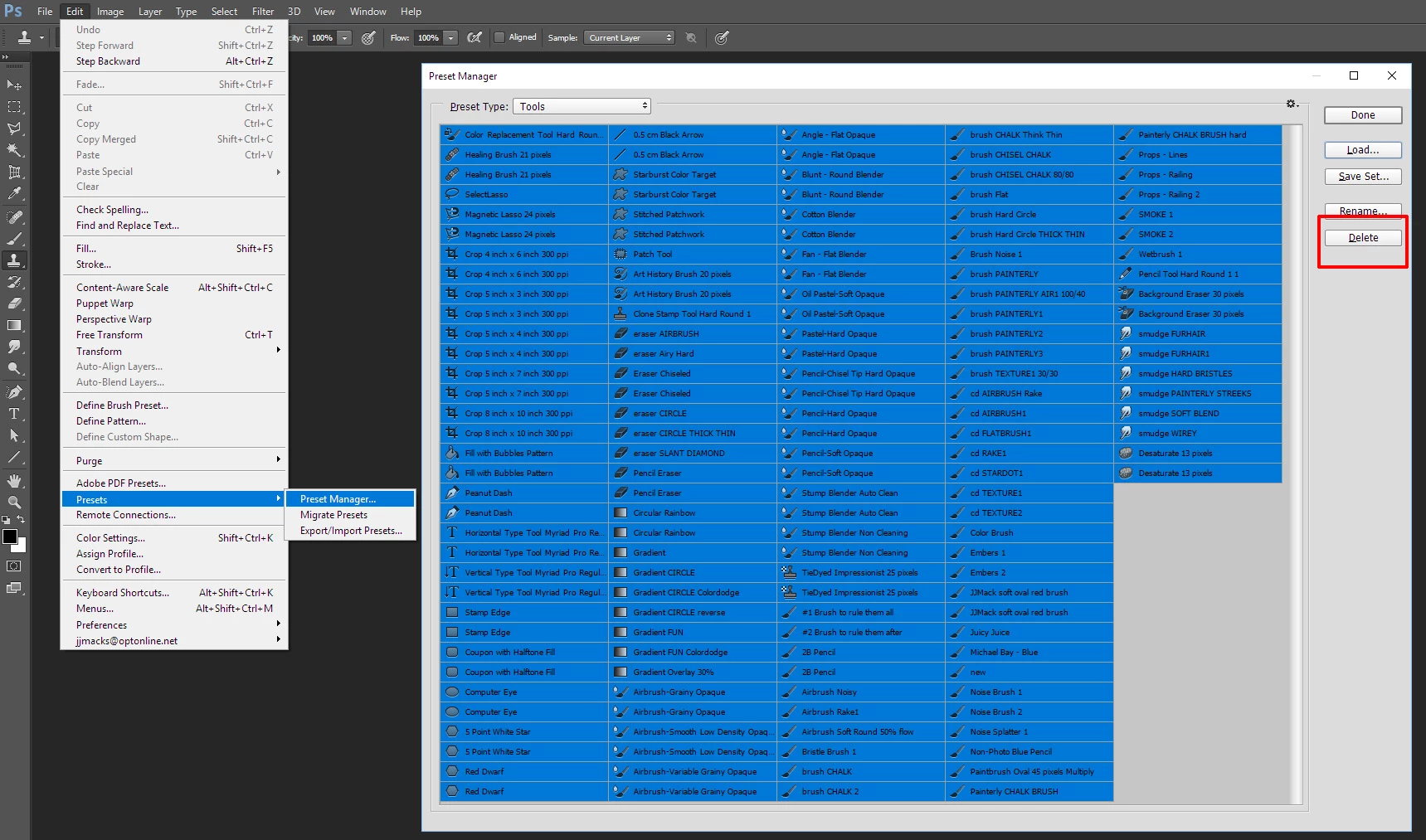This screenshot has width=1426, height=840.
Task: Select the Patch Tool preset
Action: [x=692, y=254]
